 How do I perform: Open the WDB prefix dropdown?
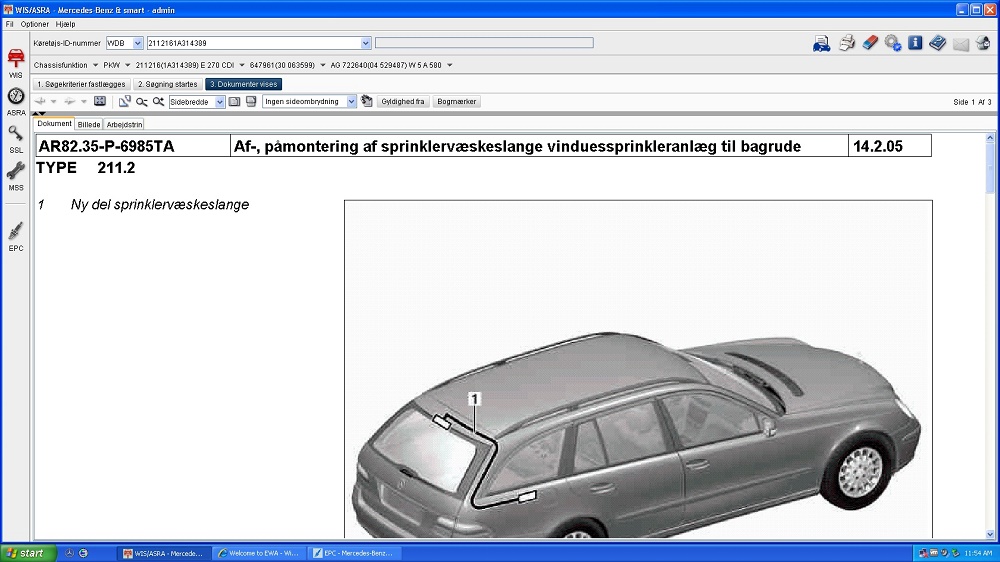(138, 43)
